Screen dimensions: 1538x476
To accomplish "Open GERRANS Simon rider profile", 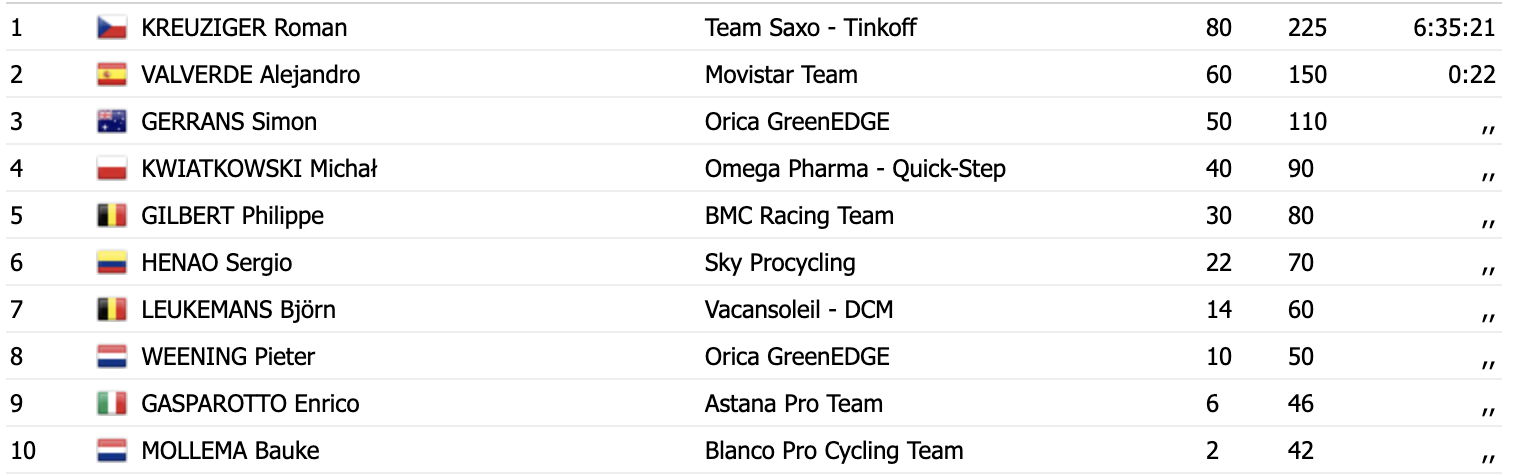I will tap(229, 122).
